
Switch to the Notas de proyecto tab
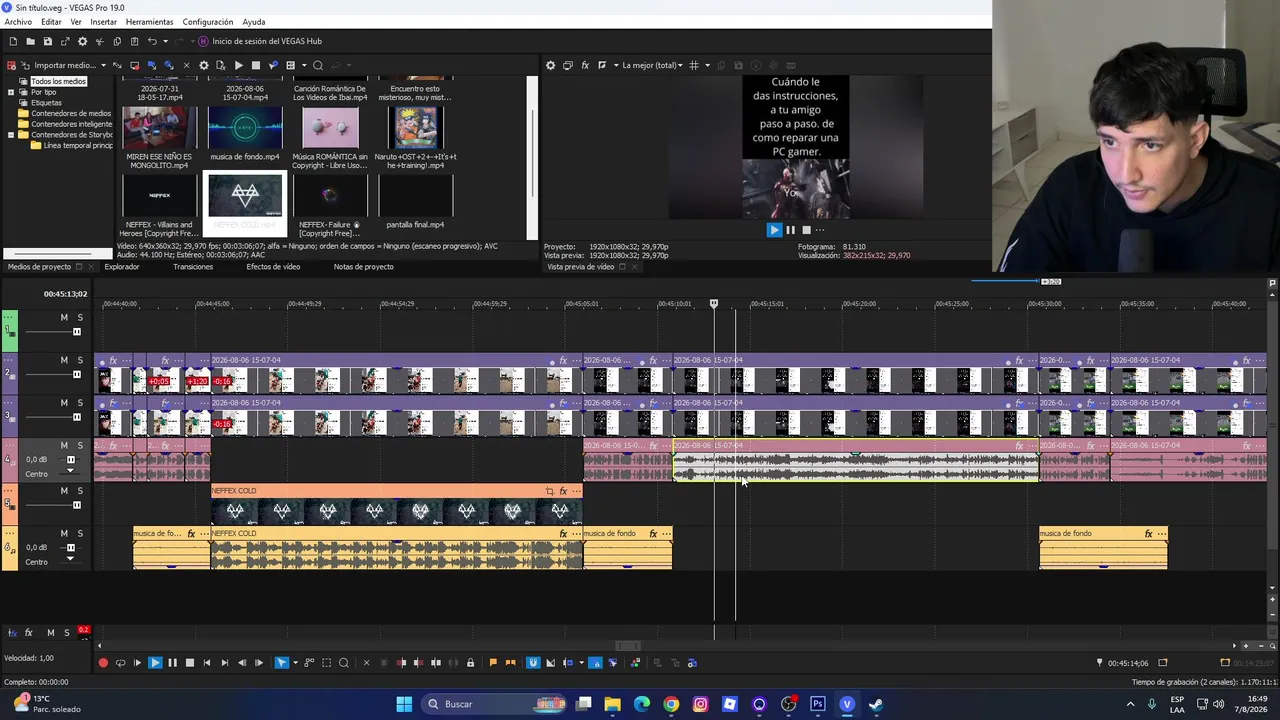coord(363,267)
